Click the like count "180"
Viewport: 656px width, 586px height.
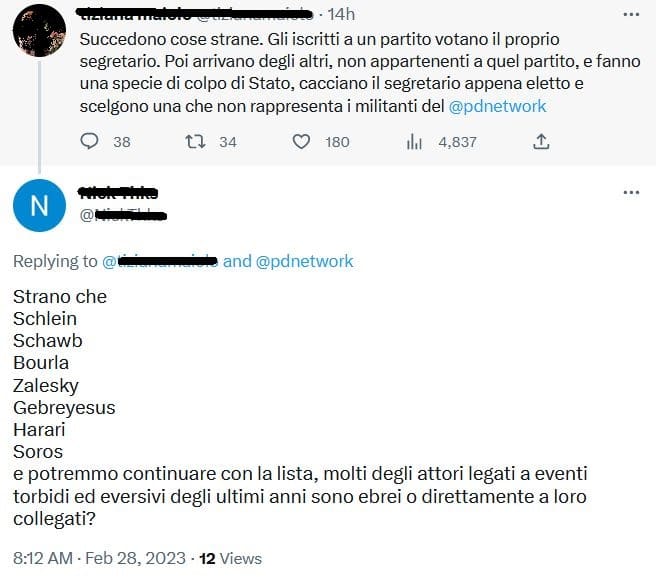pos(337,142)
